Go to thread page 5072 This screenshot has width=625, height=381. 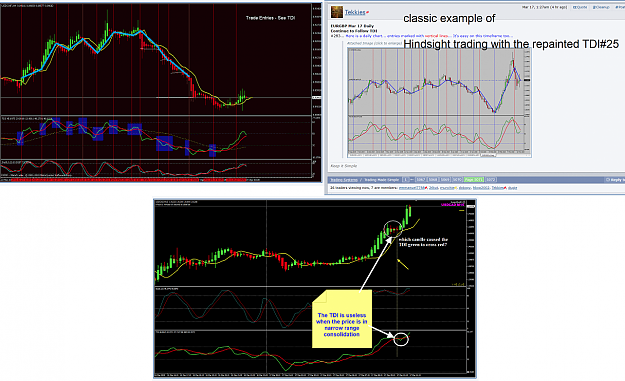click(x=491, y=180)
